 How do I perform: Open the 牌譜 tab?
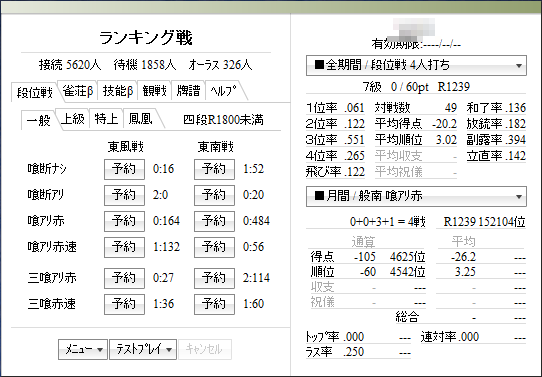188,91
